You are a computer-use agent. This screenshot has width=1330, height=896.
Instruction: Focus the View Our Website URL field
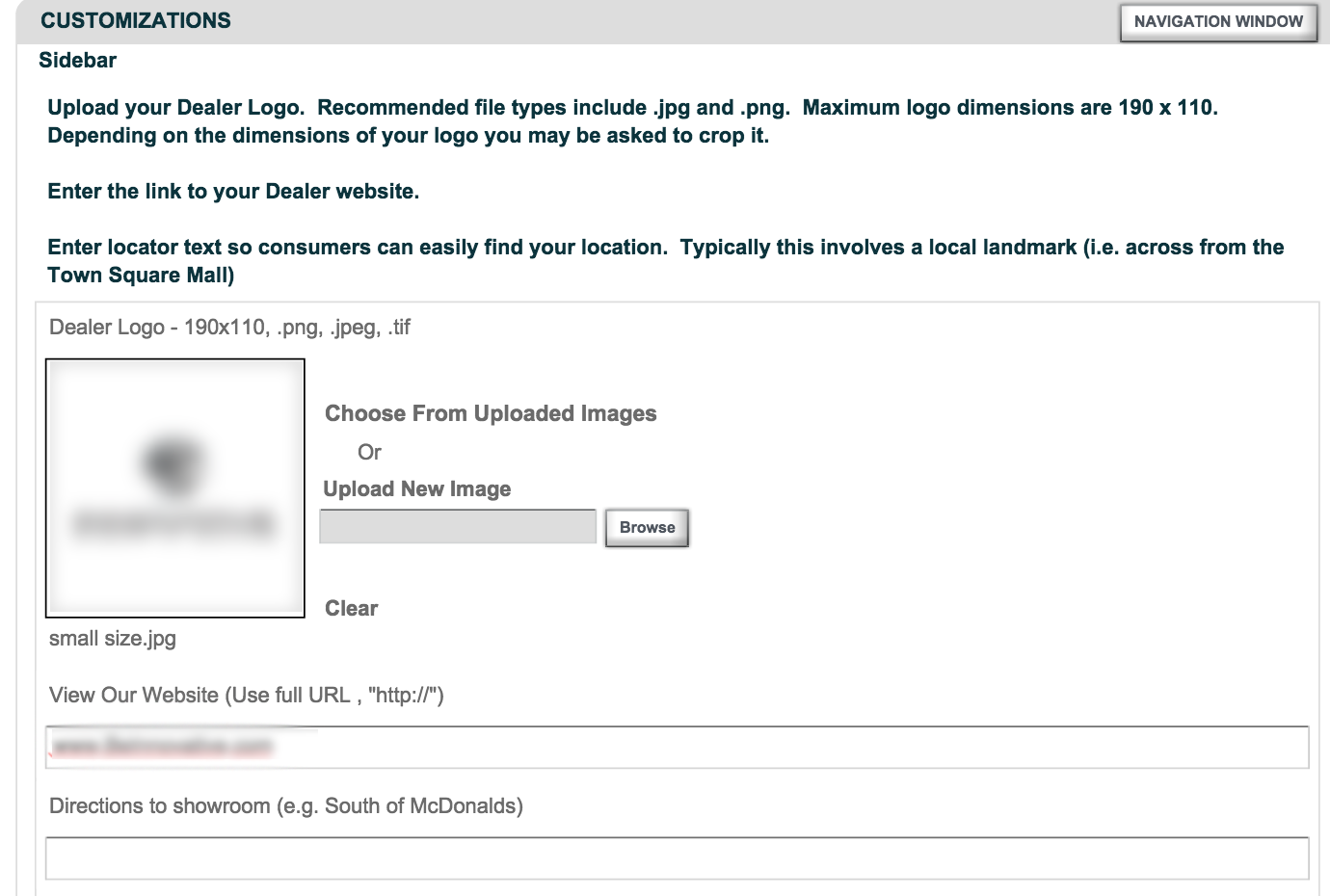677,748
